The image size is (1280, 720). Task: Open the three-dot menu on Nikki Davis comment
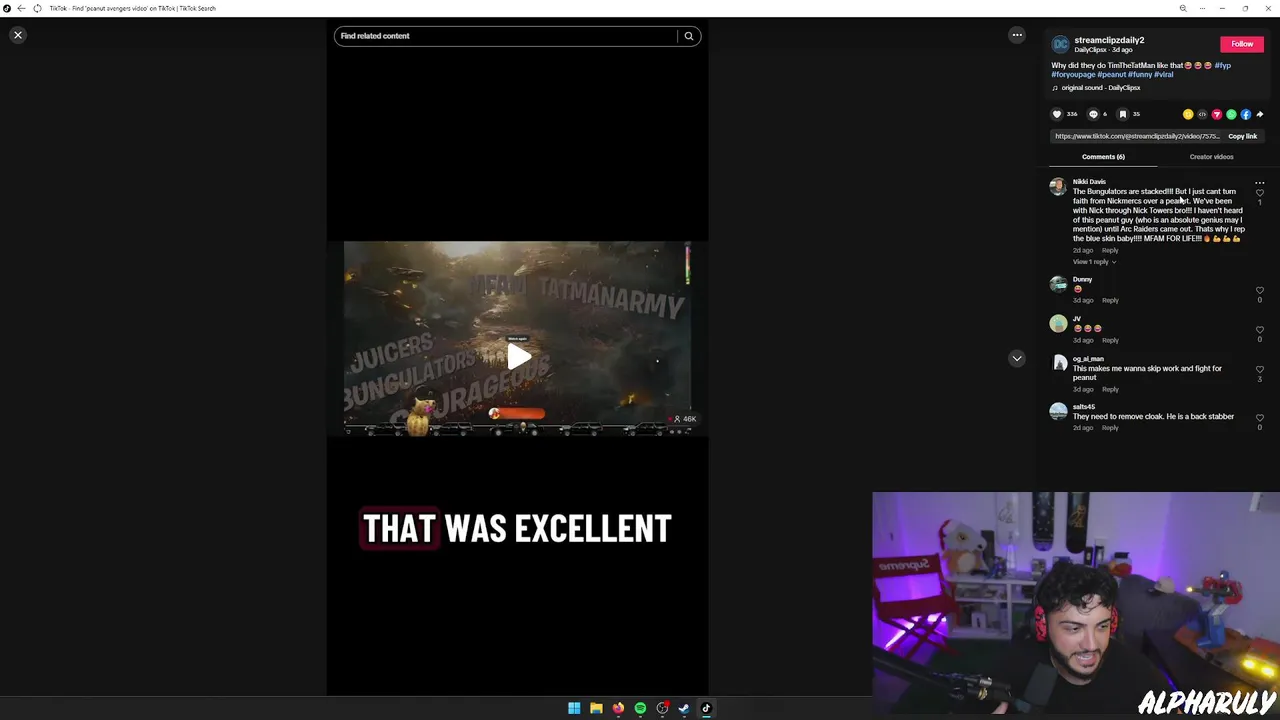1260,183
